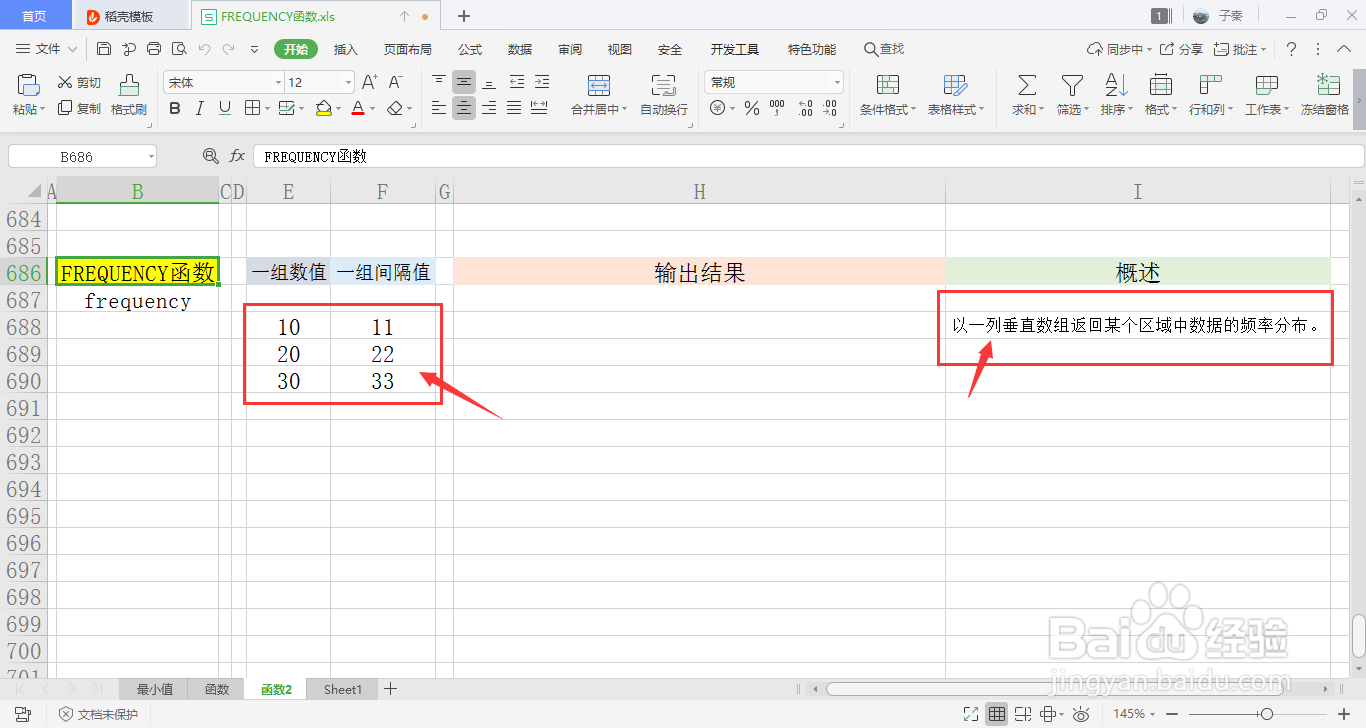Viewport: 1366px width, 728px height.
Task: Add a new sheet with the plus button
Action: point(391,689)
